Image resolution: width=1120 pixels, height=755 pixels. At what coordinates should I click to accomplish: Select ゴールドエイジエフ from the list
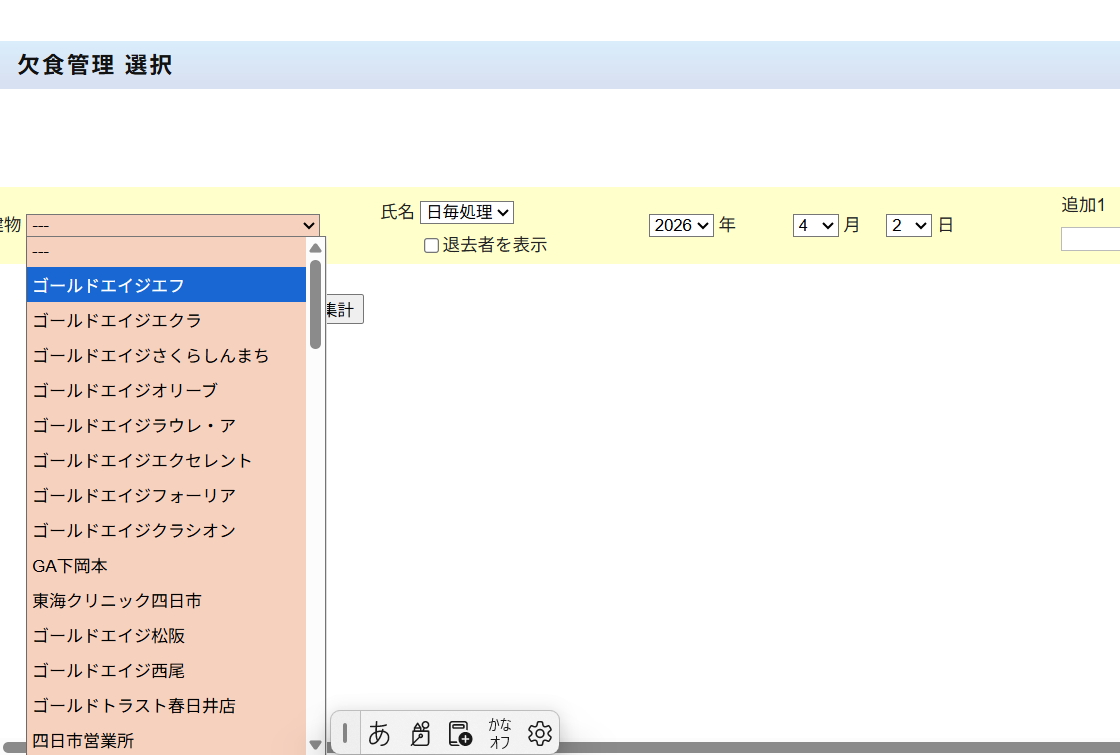[x=166, y=285]
